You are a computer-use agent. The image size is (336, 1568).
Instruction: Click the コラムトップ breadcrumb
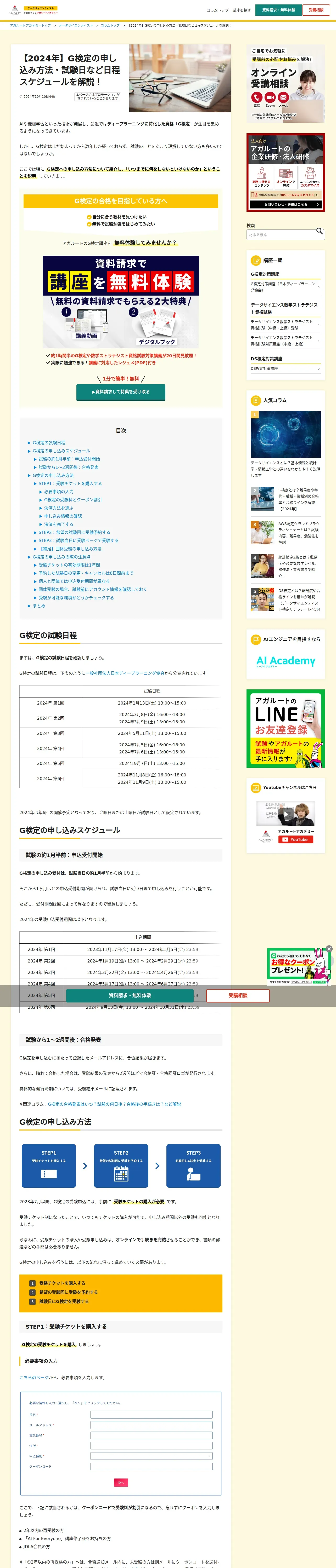coord(110,26)
